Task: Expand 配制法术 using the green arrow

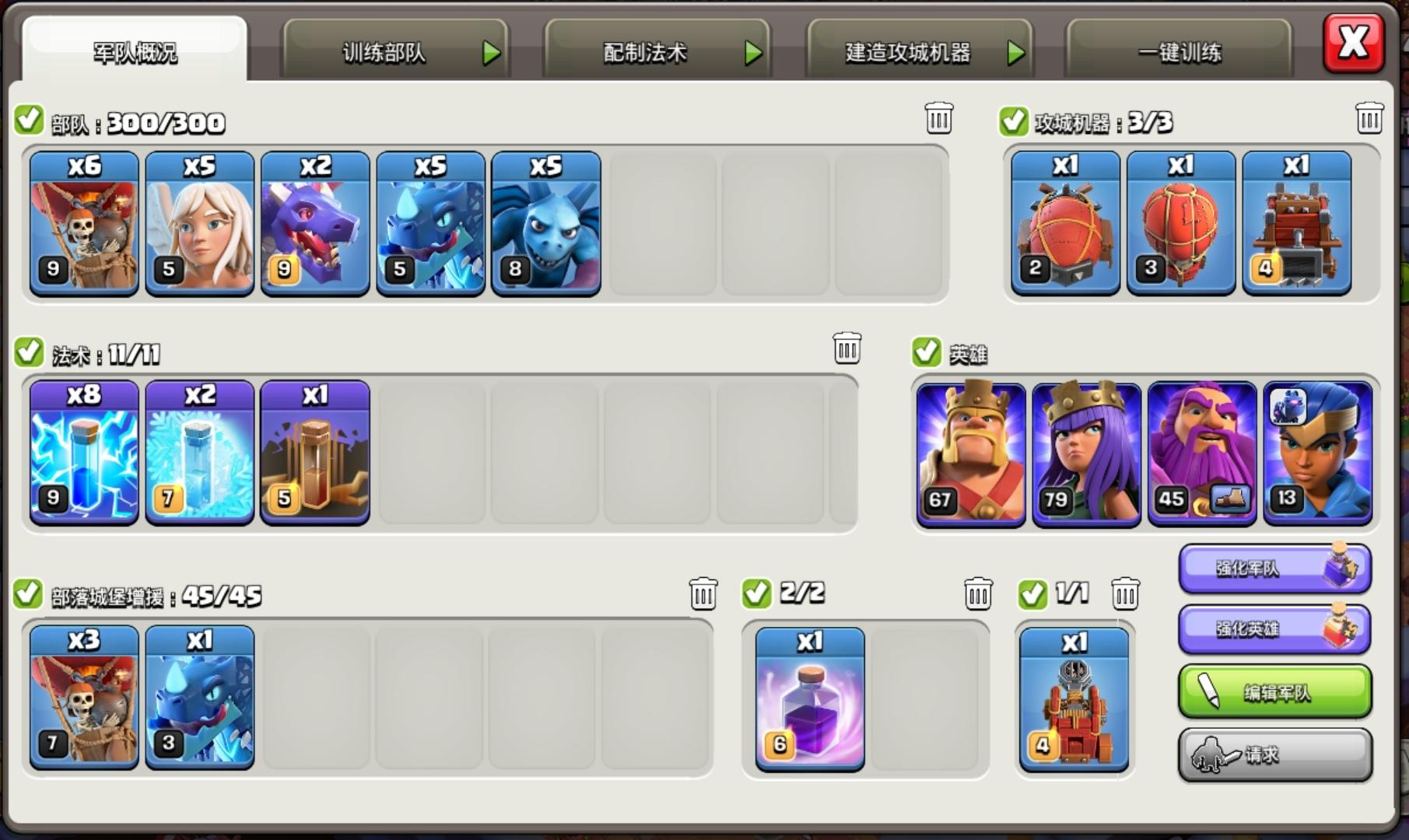Action: click(753, 53)
